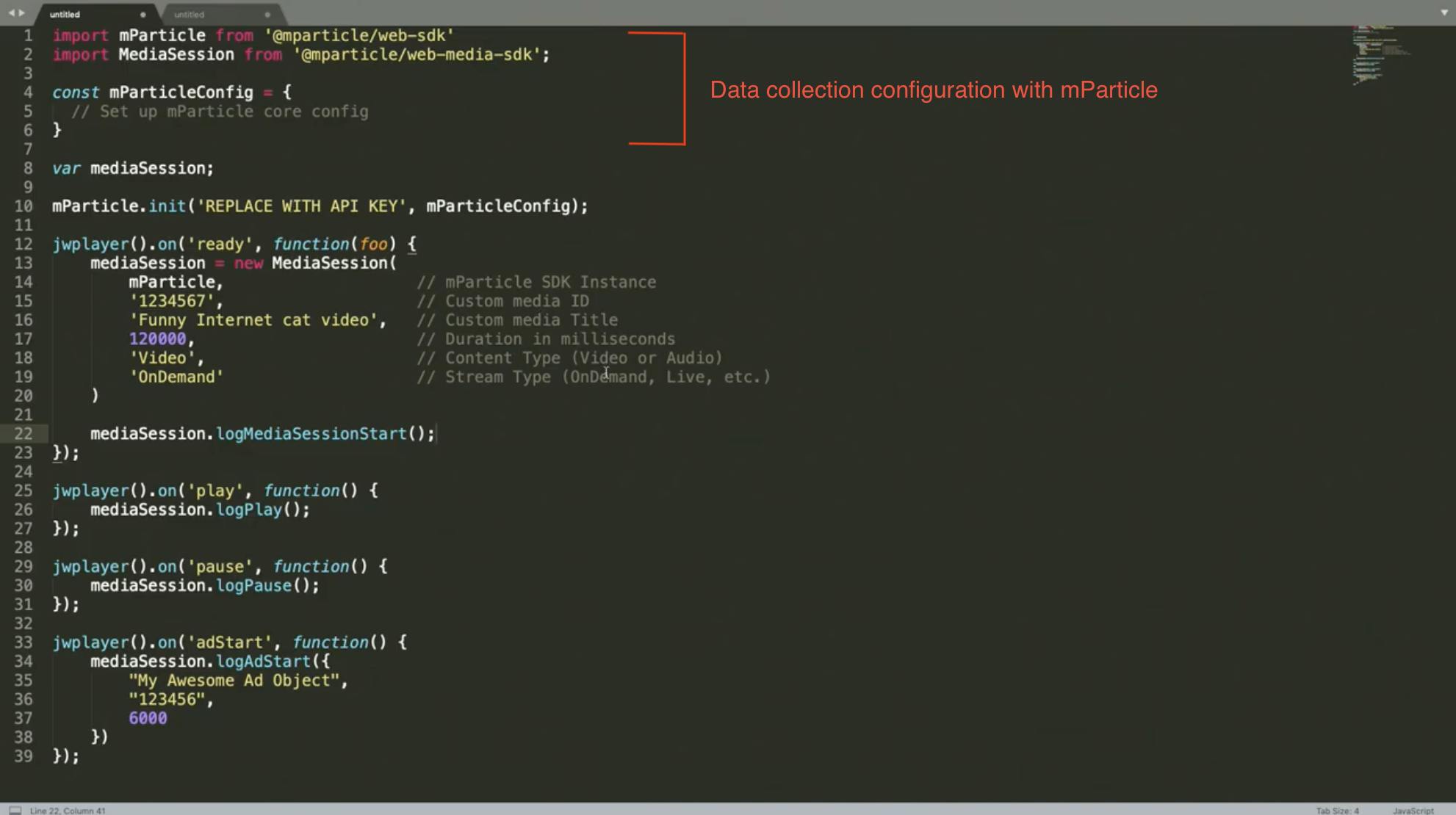Go to previous tab with left arrow
Screen dimensions: 1456x815
[x=12, y=13]
